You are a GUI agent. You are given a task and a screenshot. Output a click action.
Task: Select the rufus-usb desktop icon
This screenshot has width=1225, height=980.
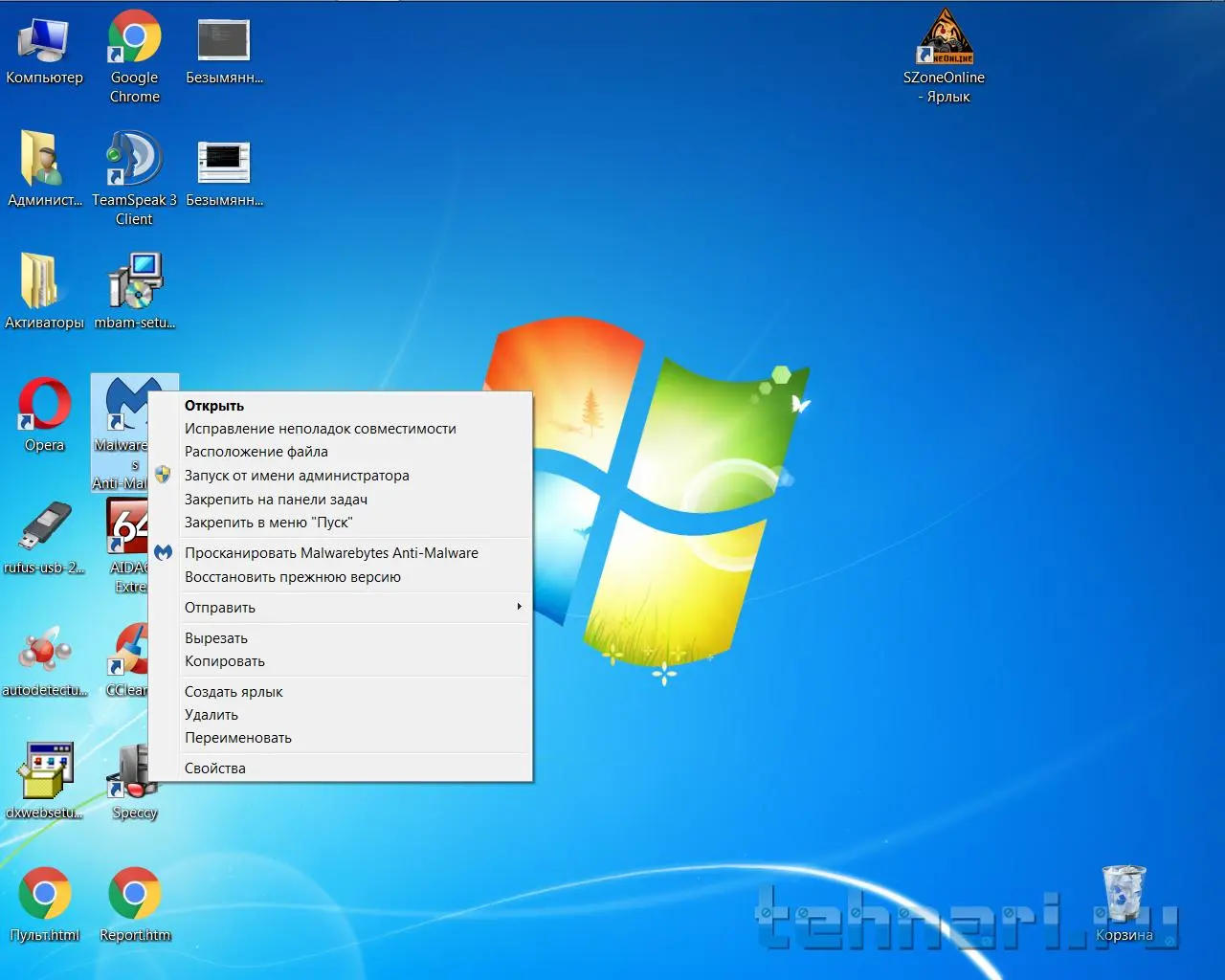(x=44, y=528)
